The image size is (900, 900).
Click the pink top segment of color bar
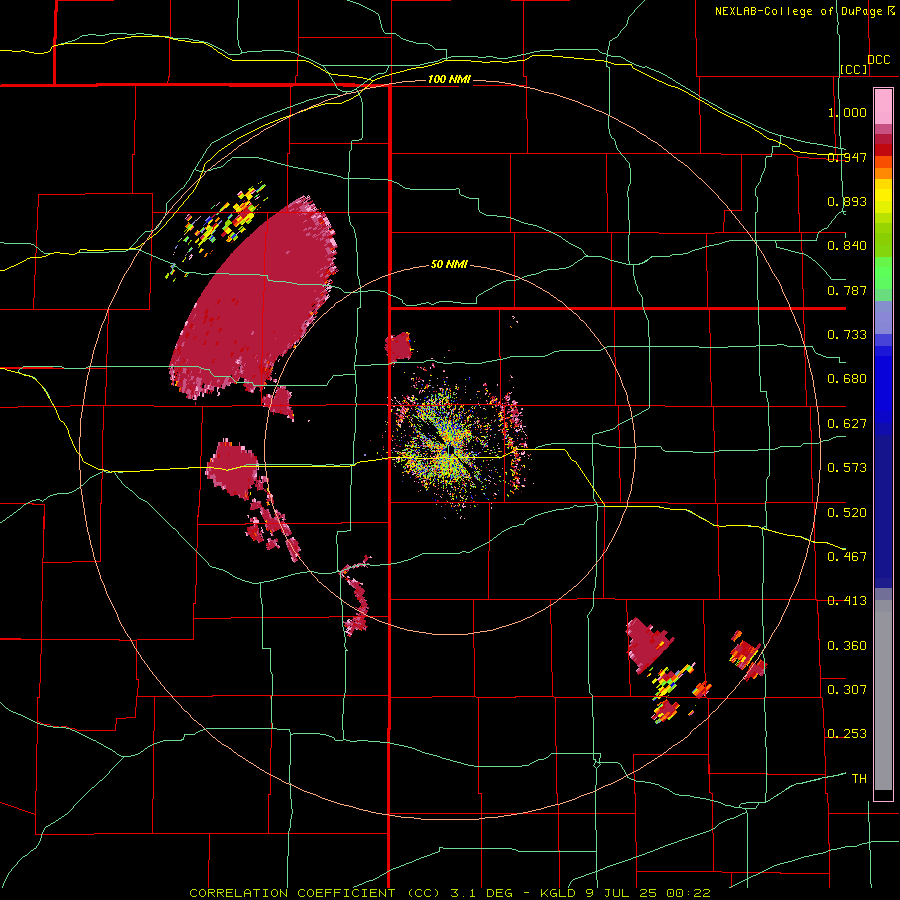coord(883,106)
